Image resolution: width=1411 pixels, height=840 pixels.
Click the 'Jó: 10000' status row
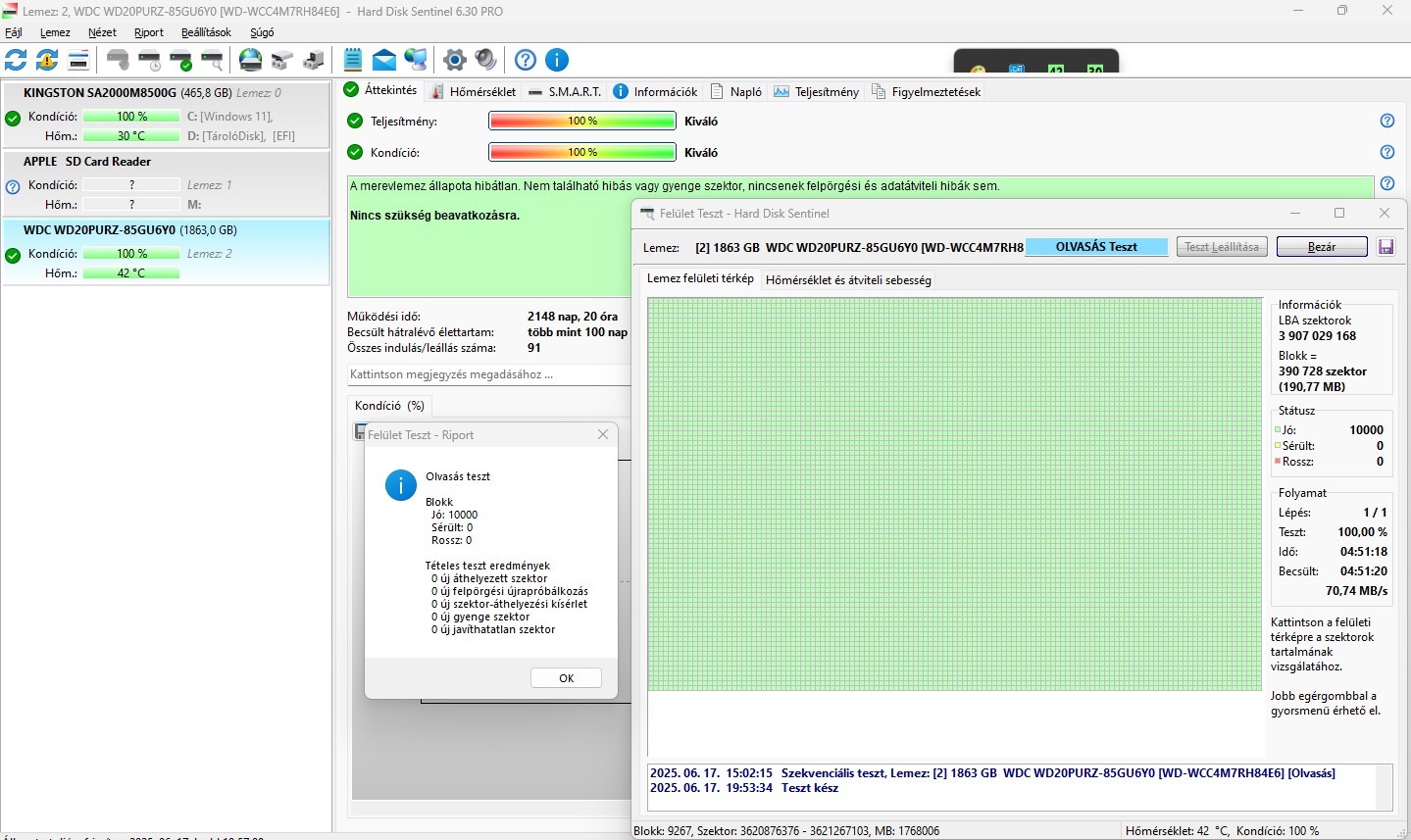coord(1330,430)
